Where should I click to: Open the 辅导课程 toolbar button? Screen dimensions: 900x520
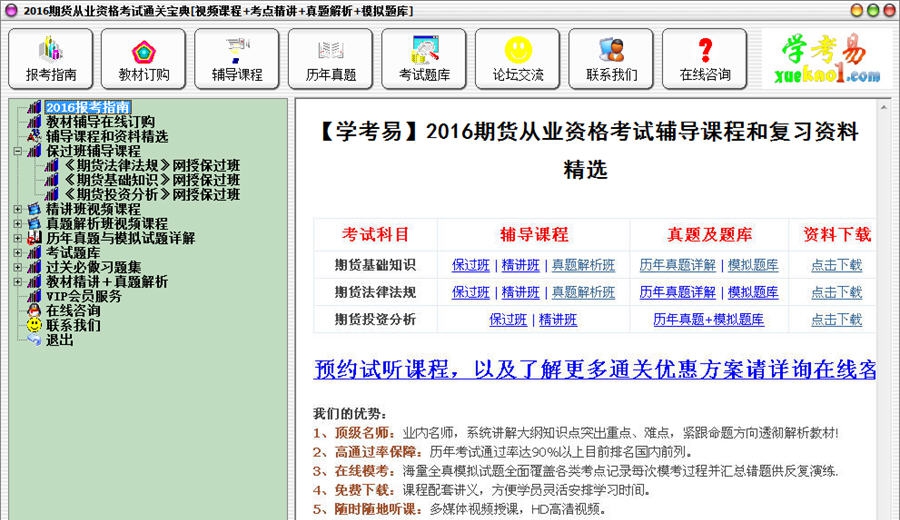click(x=237, y=58)
